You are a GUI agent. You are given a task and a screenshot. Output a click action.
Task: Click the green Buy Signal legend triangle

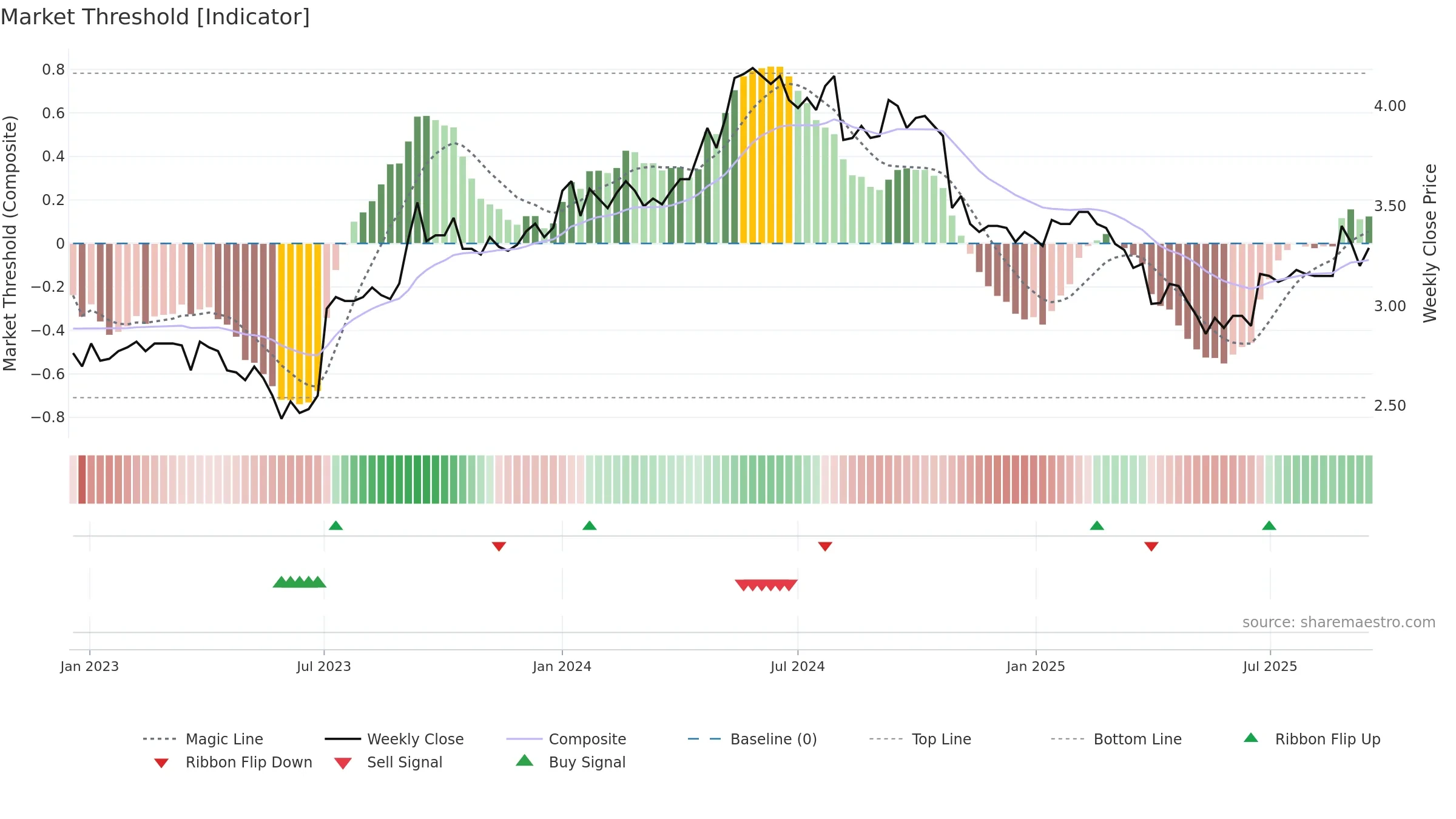[x=525, y=760]
